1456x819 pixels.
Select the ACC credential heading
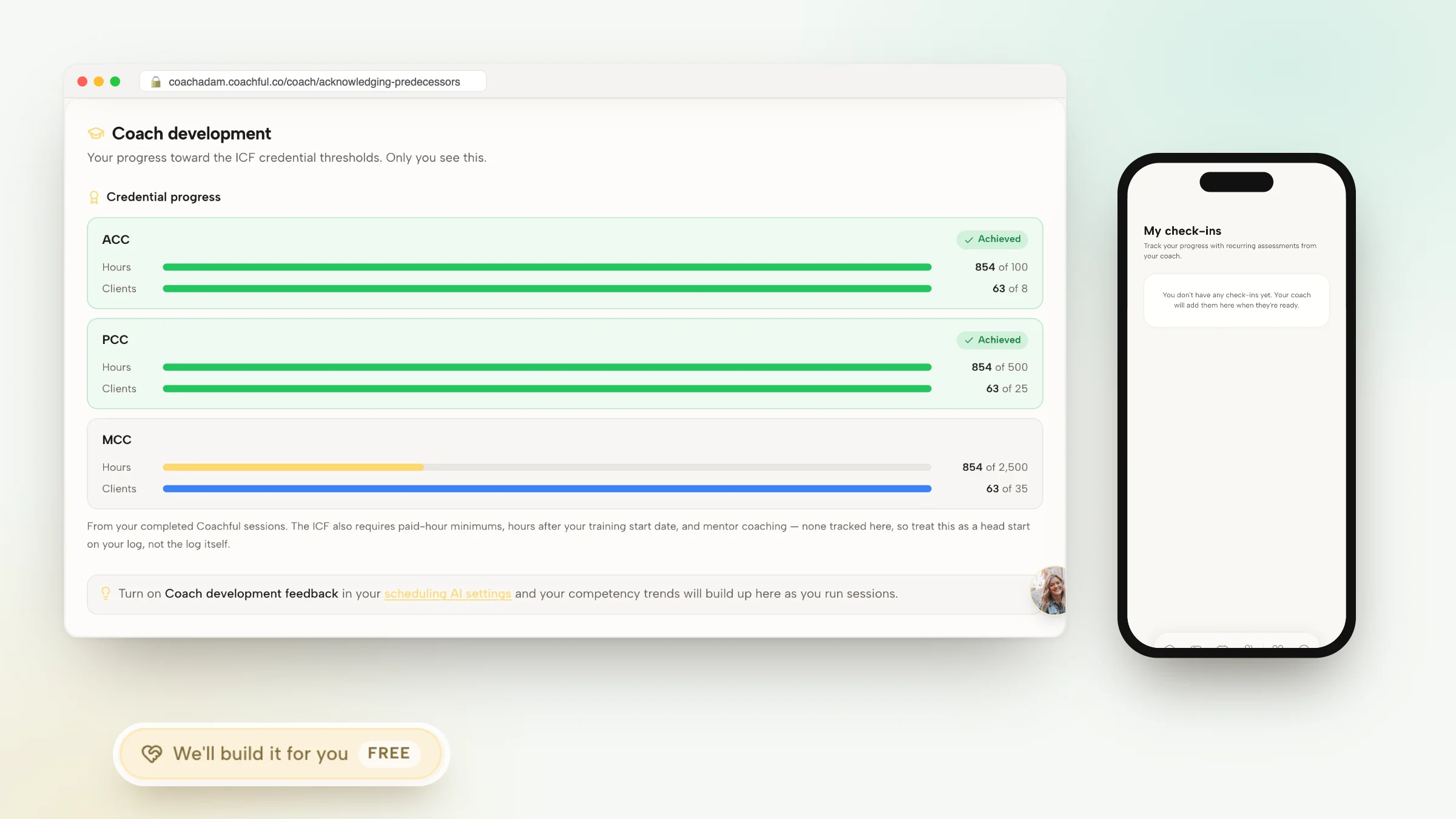point(116,240)
